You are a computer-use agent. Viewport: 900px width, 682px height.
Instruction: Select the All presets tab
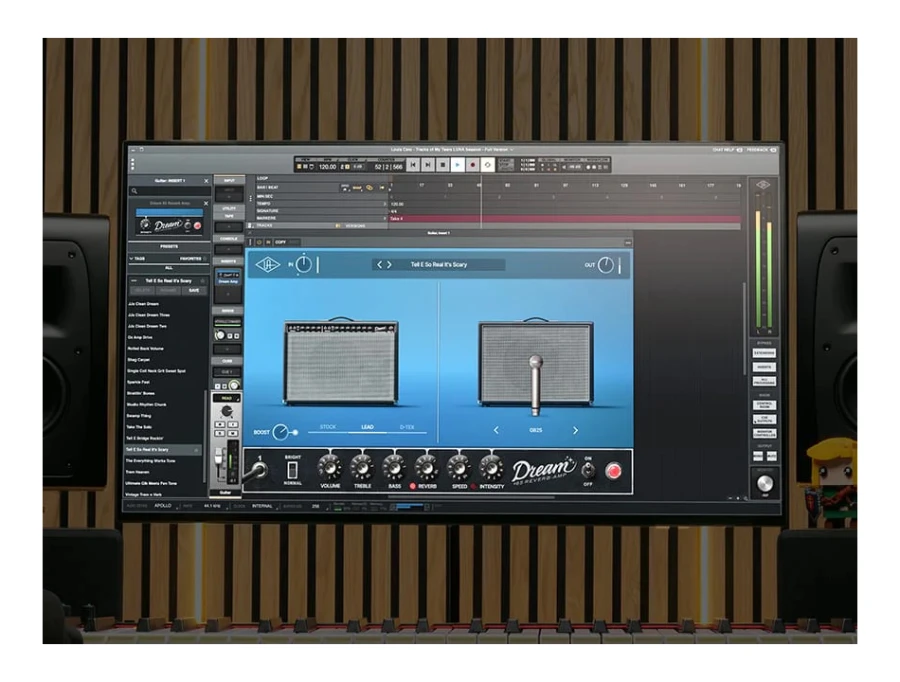[169, 268]
